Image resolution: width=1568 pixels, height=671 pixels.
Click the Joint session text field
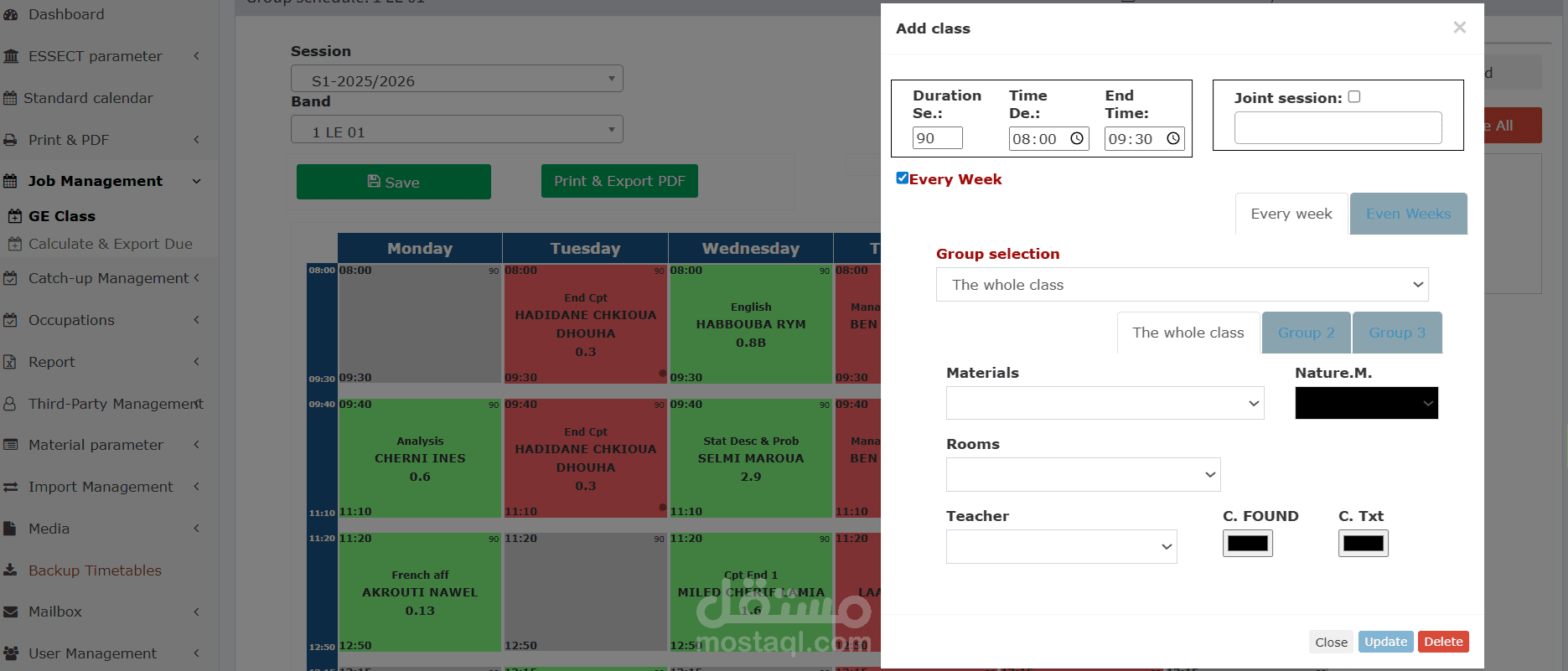click(1338, 127)
